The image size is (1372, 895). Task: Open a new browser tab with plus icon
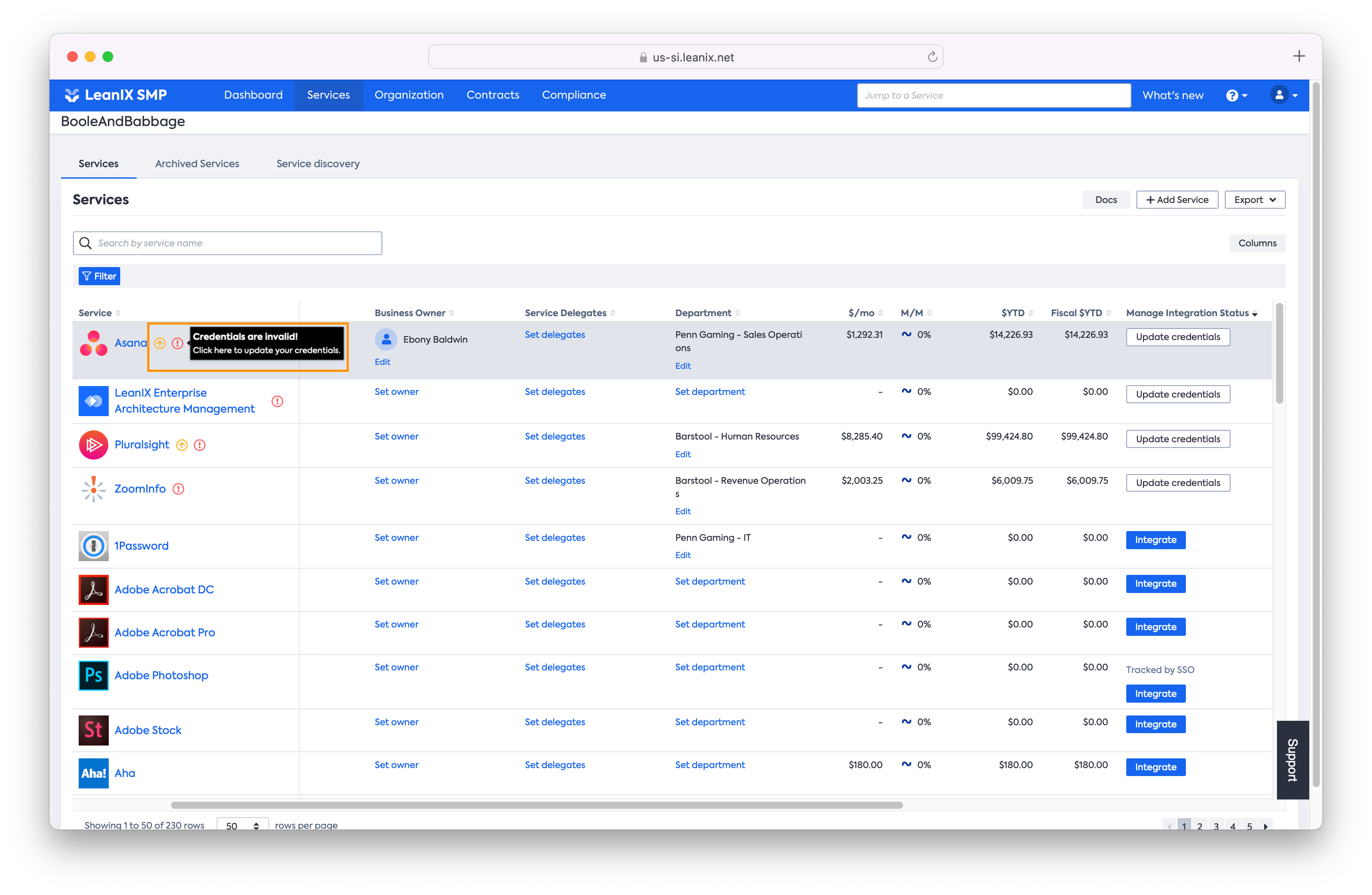[x=1298, y=56]
